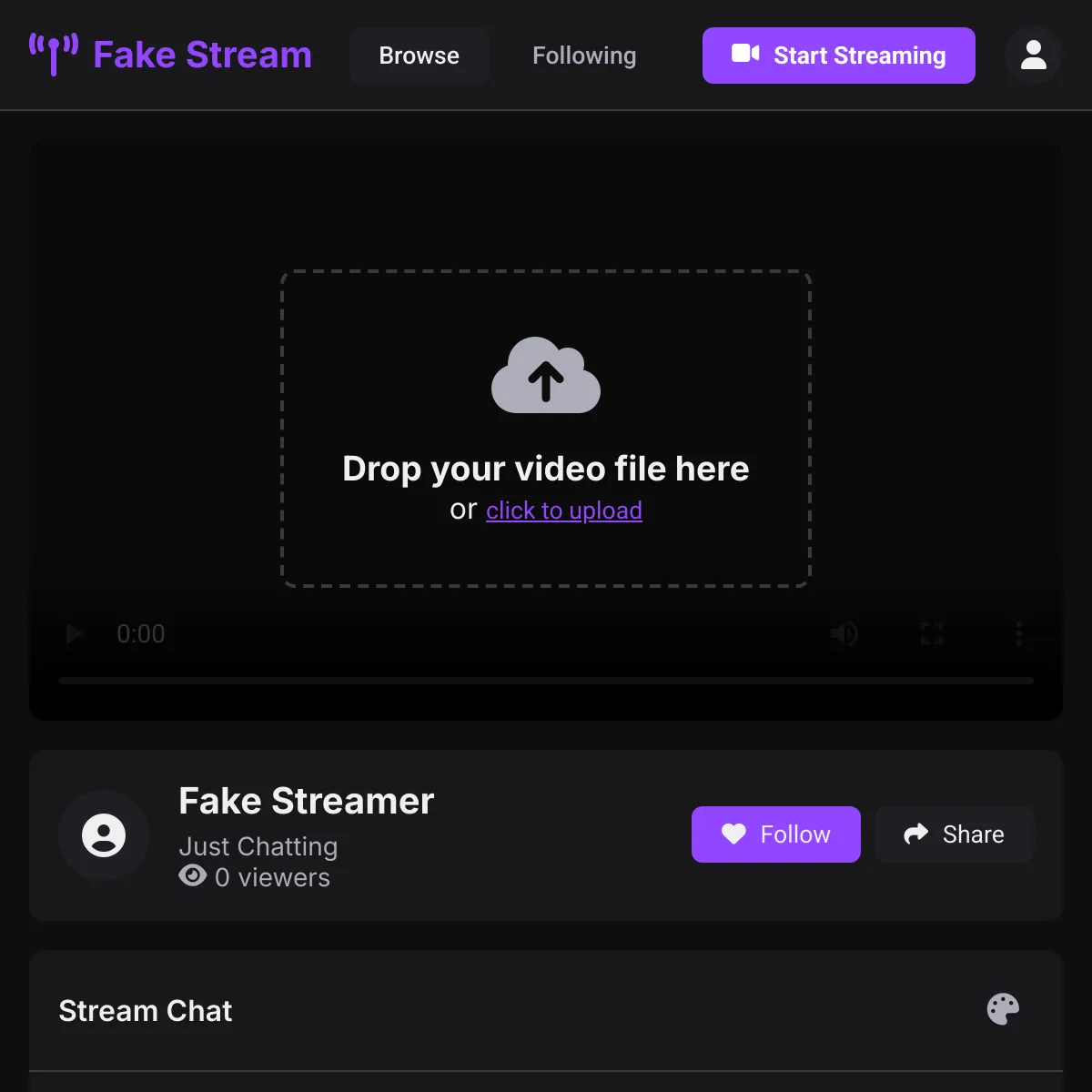Click the viewers eye icon

click(x=191, y=876)
